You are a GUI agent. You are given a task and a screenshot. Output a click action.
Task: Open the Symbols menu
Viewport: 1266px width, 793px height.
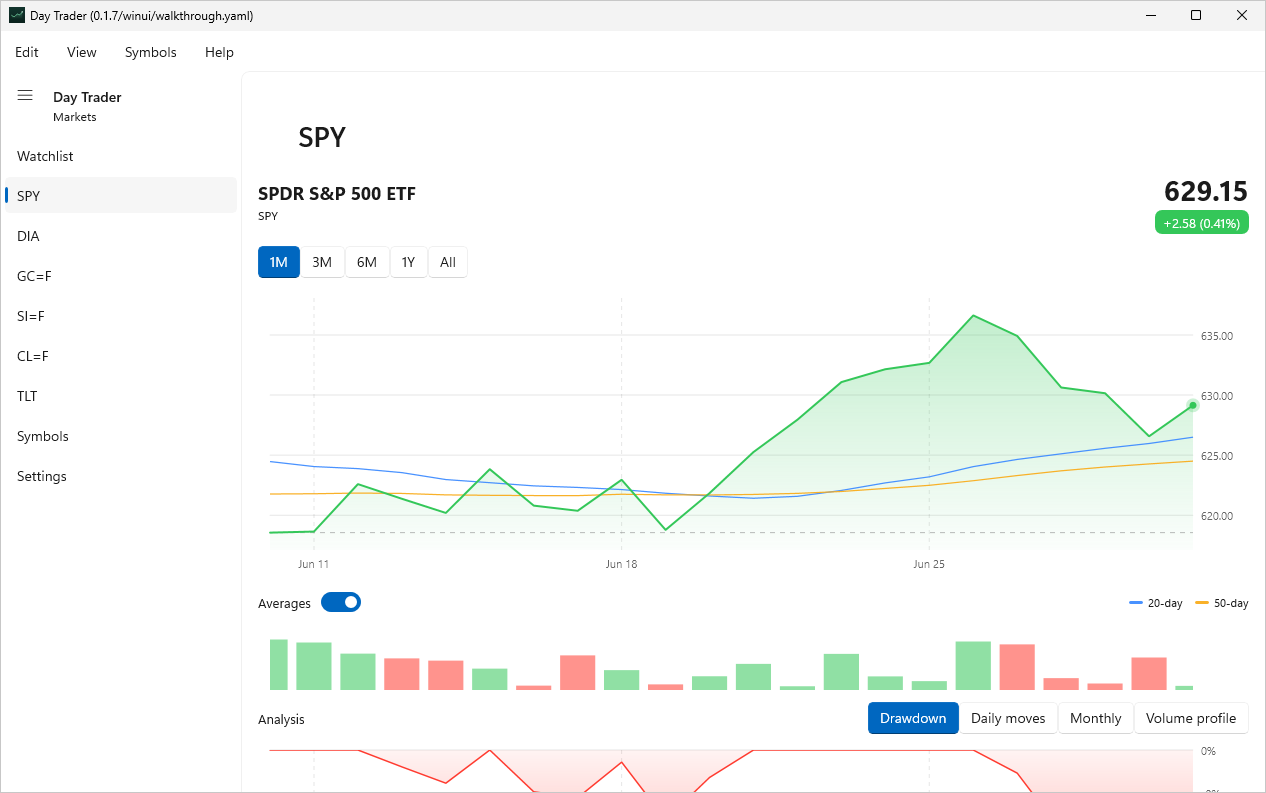(x=151, y=52)
